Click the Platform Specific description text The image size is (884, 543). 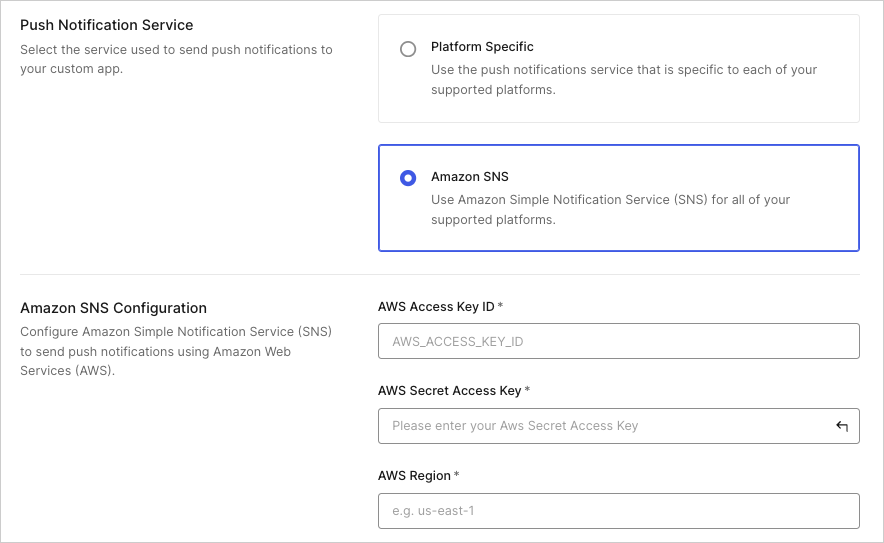[624, 80]
